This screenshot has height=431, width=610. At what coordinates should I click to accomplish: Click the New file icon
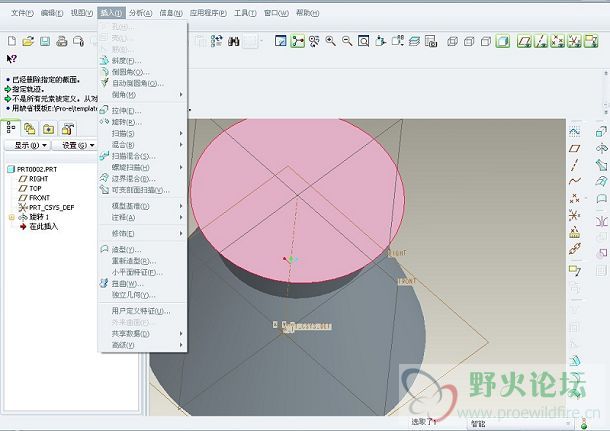[x=12, y=41]
